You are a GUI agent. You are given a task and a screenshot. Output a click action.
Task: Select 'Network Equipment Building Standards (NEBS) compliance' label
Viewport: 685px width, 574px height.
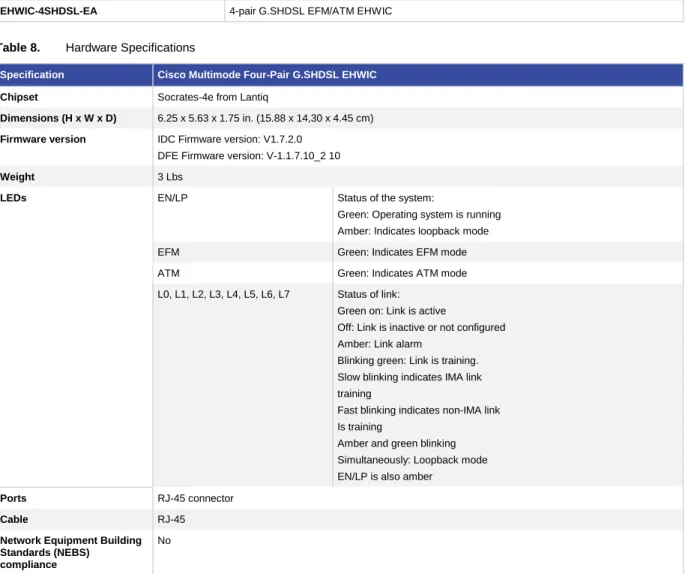(x=71, y=552)
